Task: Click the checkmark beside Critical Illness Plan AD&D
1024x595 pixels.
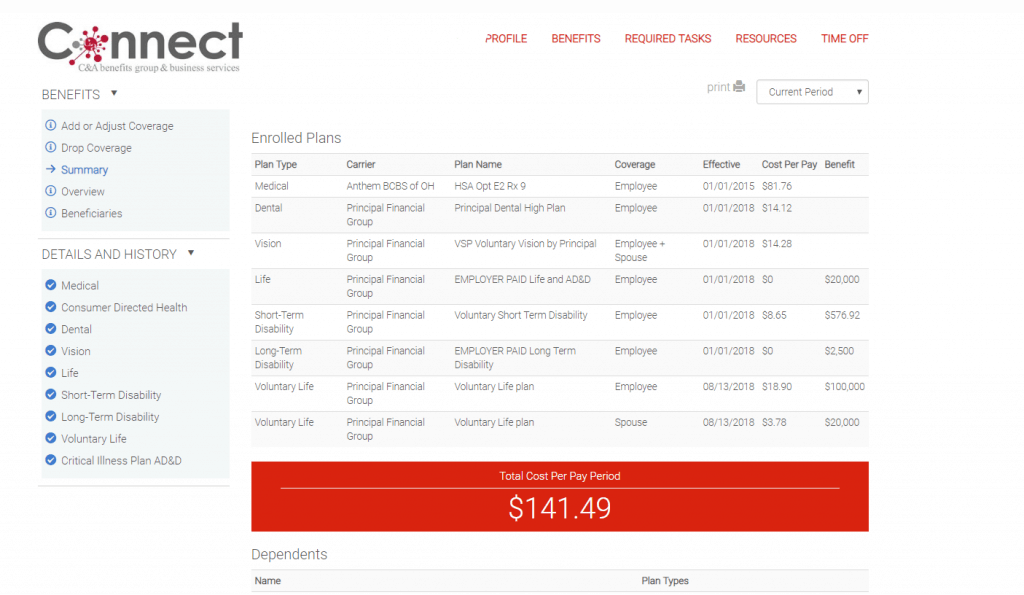Action: pyautogui.click(x=50, y=460)
